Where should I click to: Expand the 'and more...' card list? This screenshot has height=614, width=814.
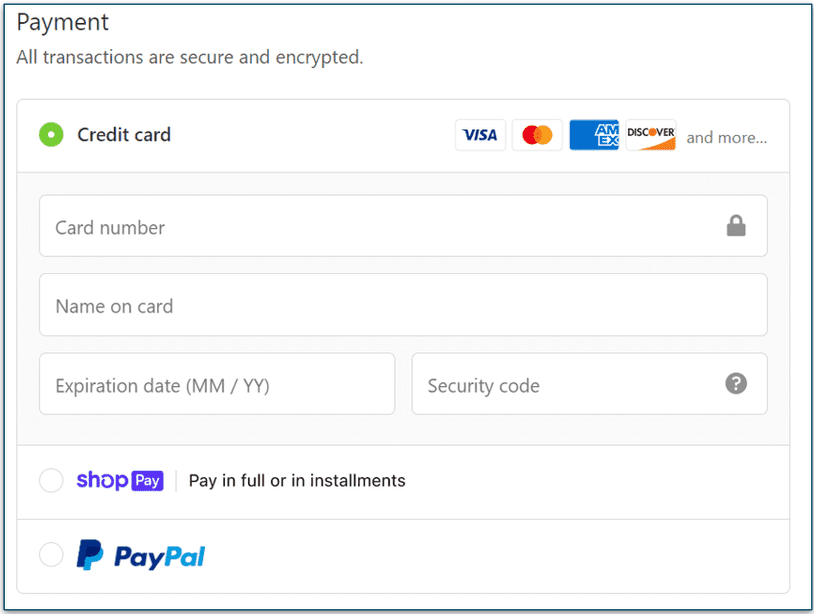(726, 137)
